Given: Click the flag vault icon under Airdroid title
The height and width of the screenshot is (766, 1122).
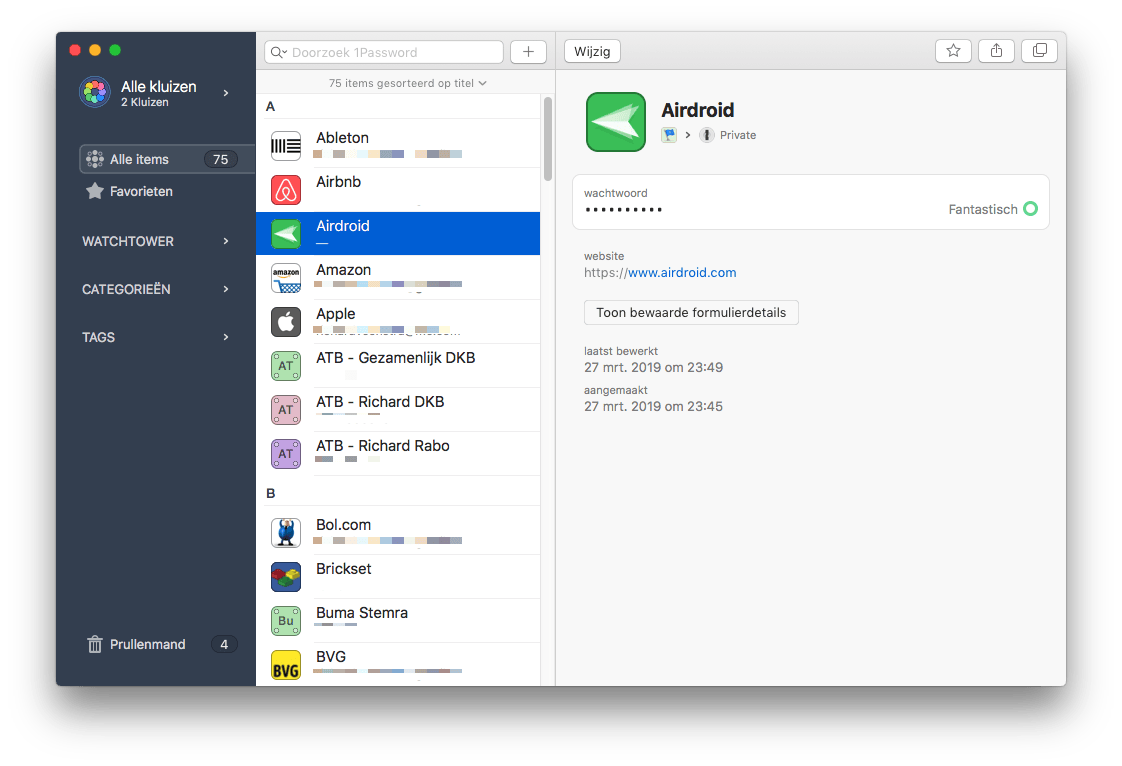Looking at the screenshot, I should coord(669,135).
